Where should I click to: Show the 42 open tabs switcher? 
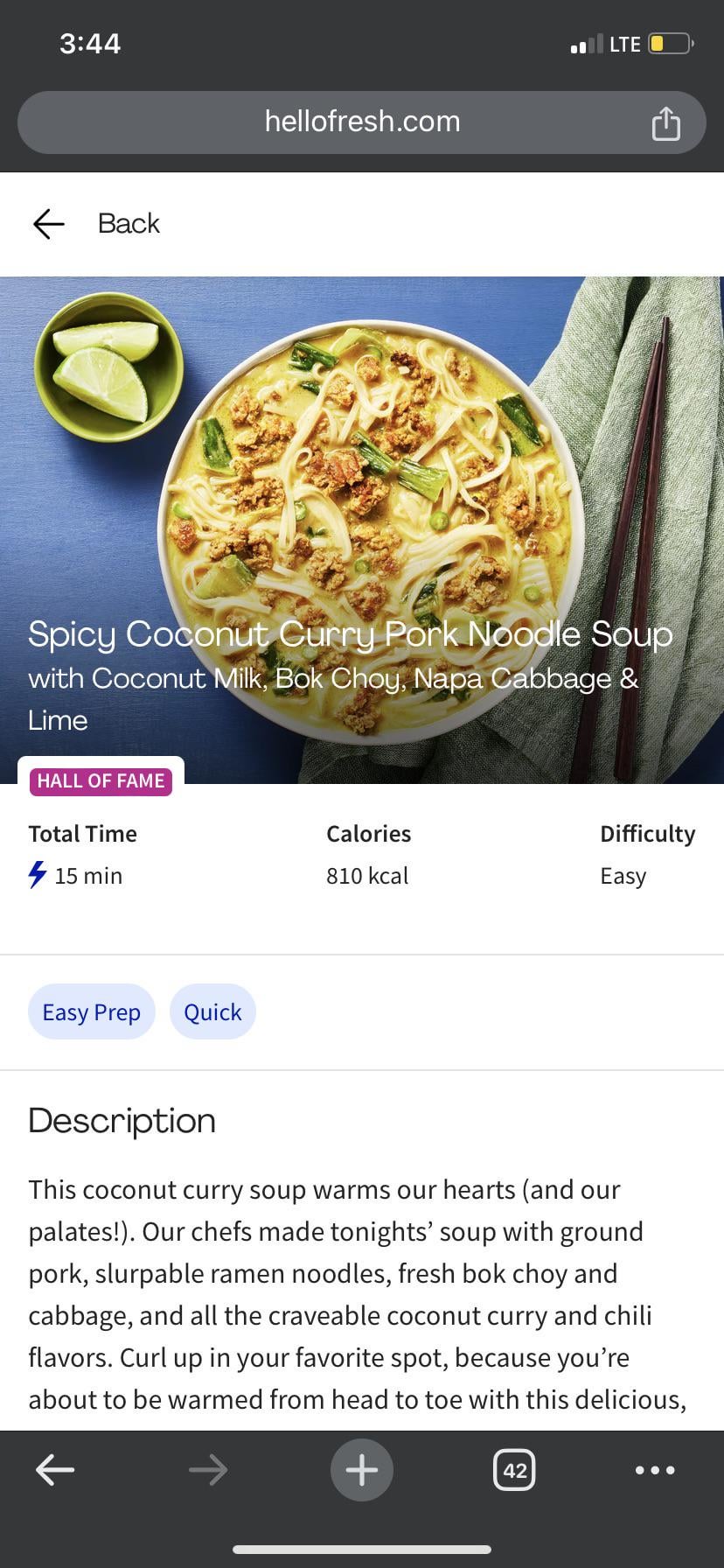tap(514, 1470)
